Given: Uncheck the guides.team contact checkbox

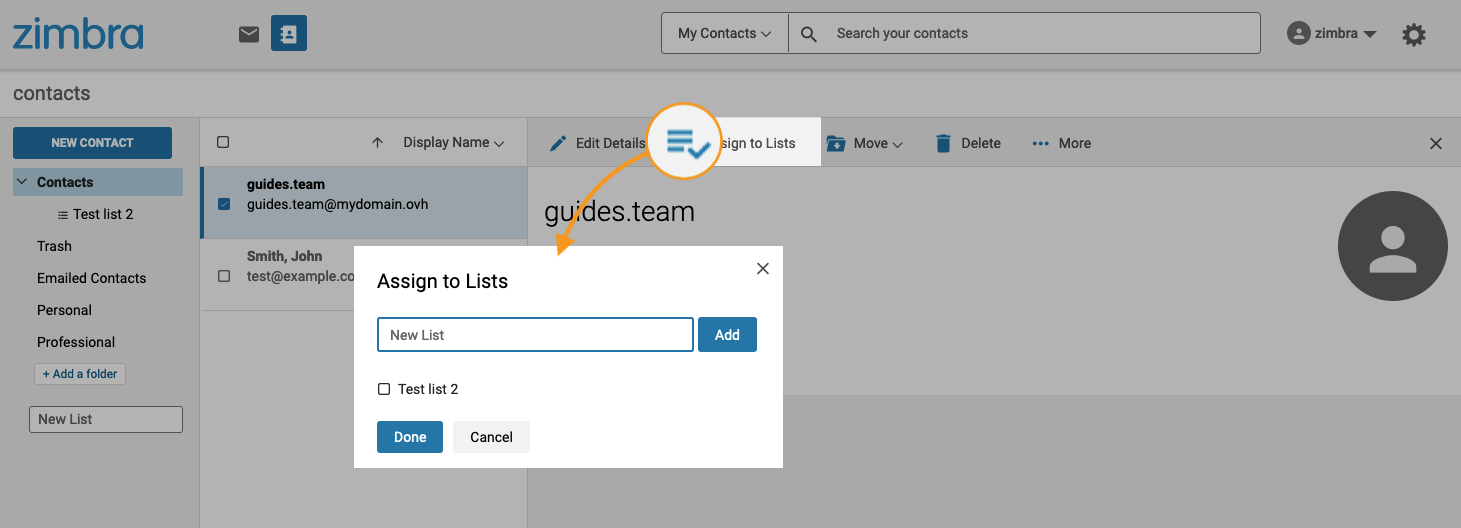Looking at the screenshot, I should click(x=224, y=204).
